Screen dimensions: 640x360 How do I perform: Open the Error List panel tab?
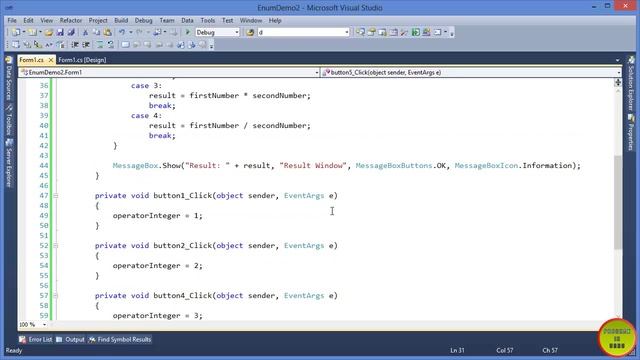[x=36, y=340]
